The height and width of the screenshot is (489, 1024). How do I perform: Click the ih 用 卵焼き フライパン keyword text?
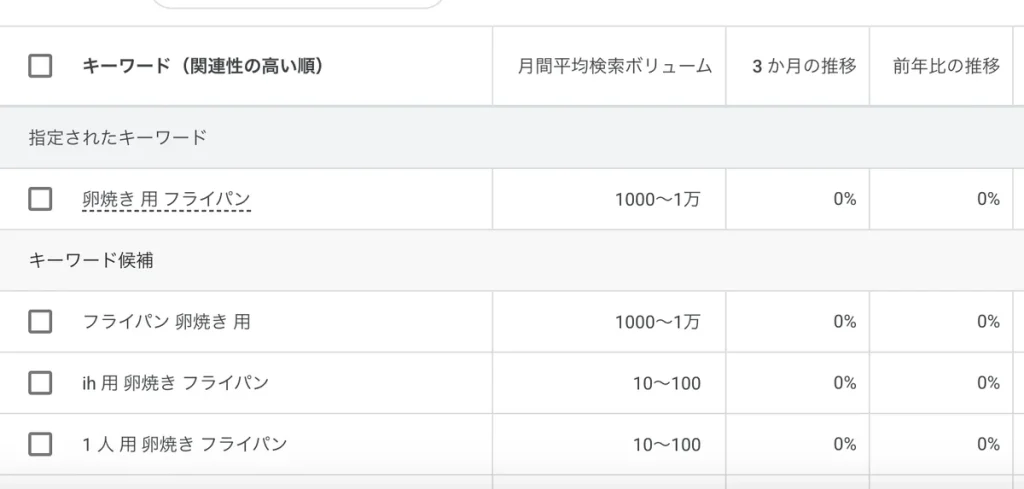(x=175, y=383)
